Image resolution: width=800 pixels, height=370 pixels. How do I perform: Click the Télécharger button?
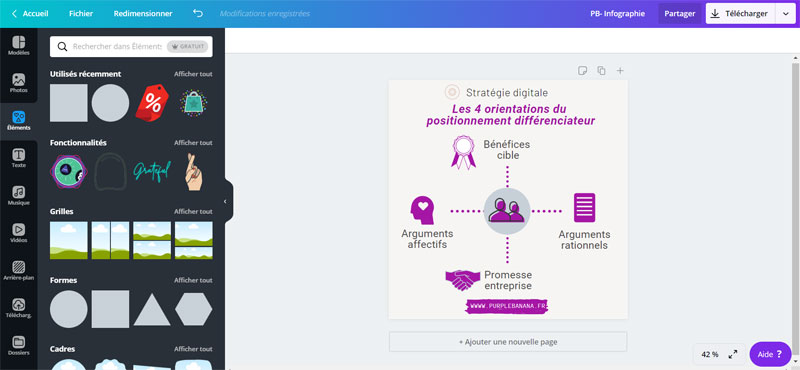click(740, 14)
